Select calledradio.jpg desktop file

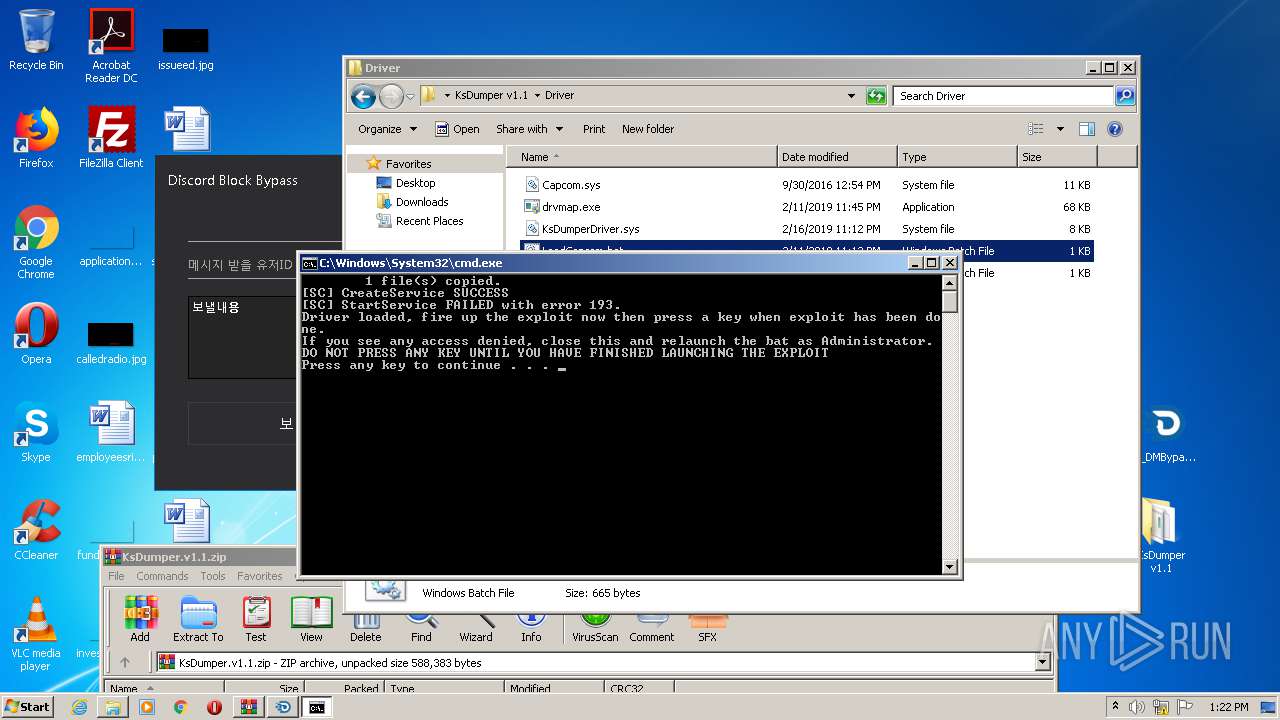[x=111, y=343]
